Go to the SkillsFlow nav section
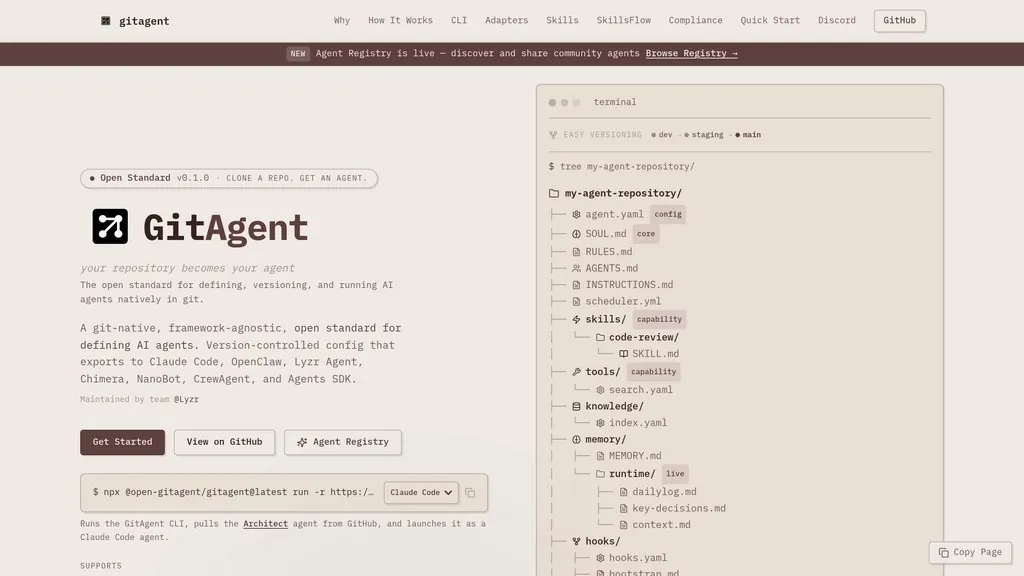The height and width of the screenshot is (576, 1024). [x=623, y=20]
